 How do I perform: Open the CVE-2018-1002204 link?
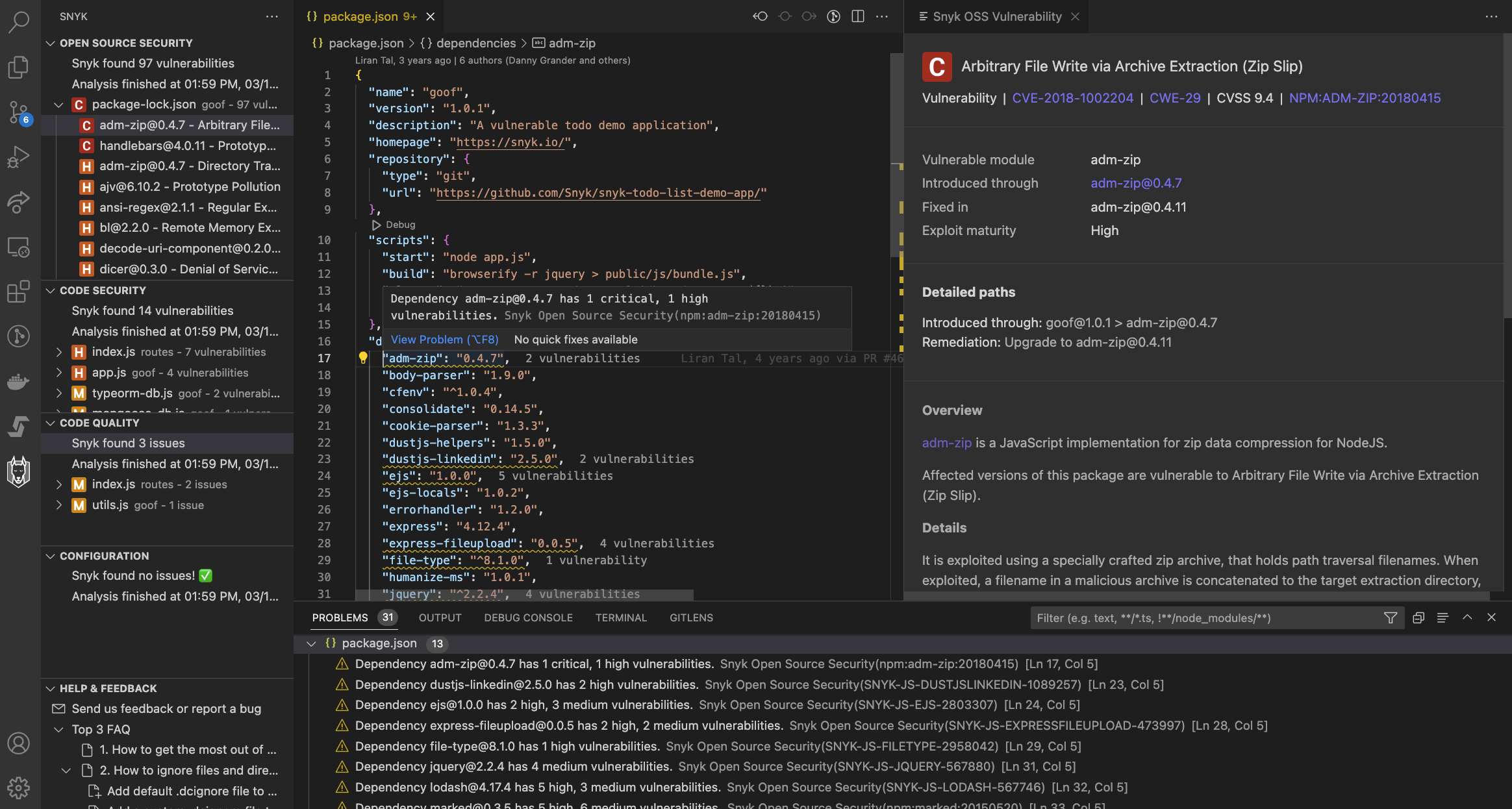(1072, 98)
